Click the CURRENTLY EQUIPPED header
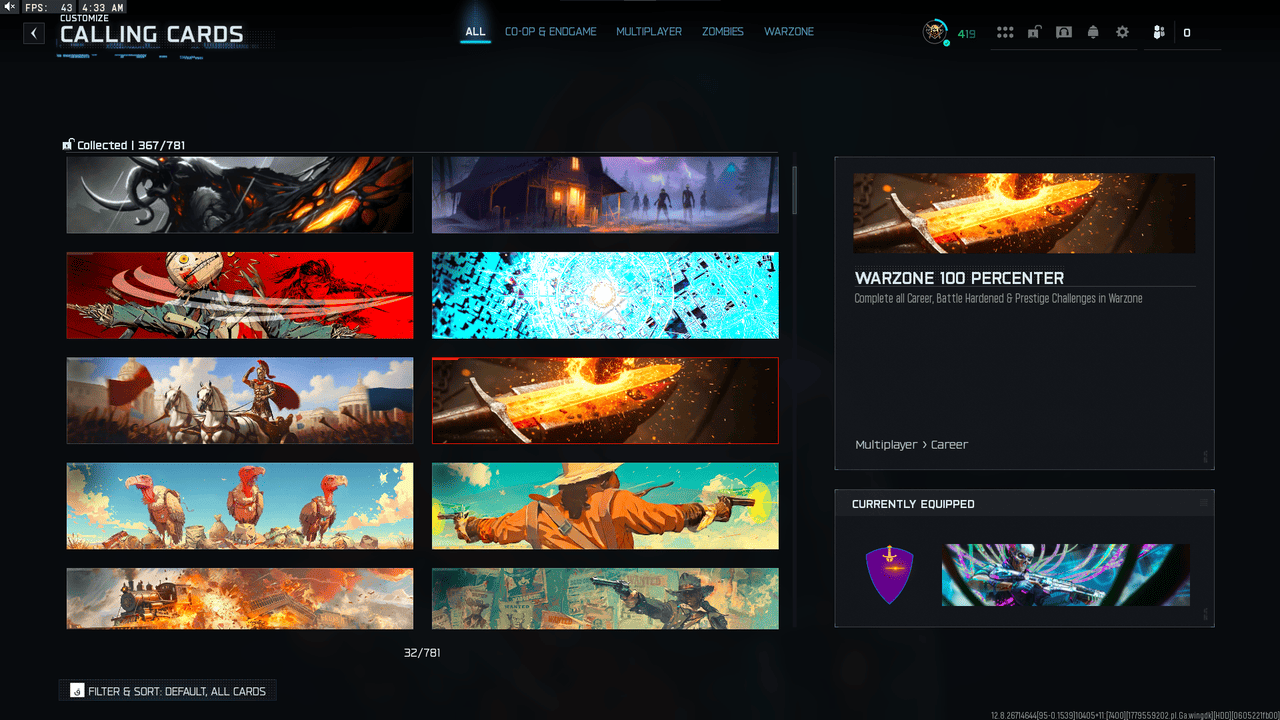The image size is (1280, 720). pos(913,504)
